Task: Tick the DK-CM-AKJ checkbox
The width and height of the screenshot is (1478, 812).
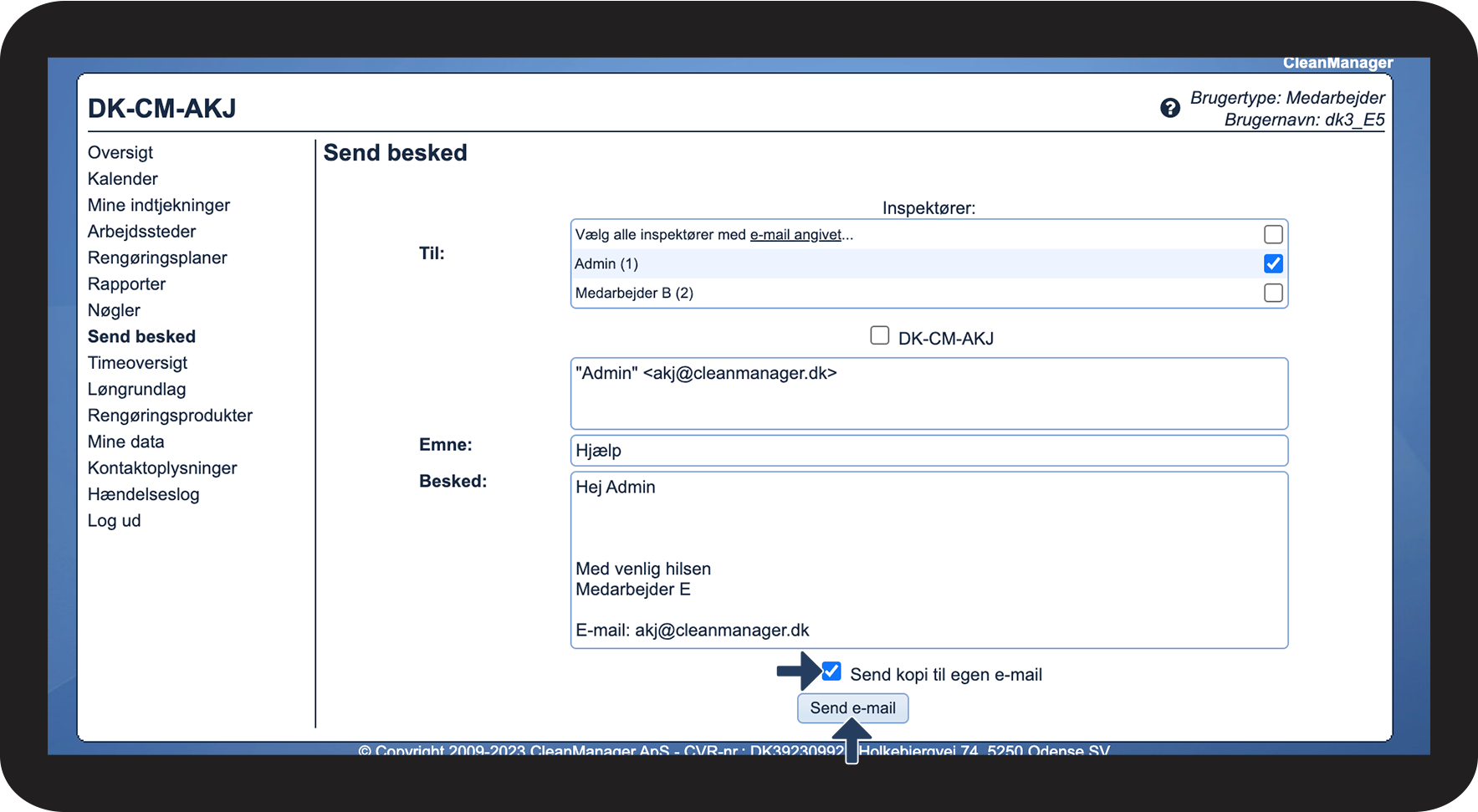Action: [879, 335]
